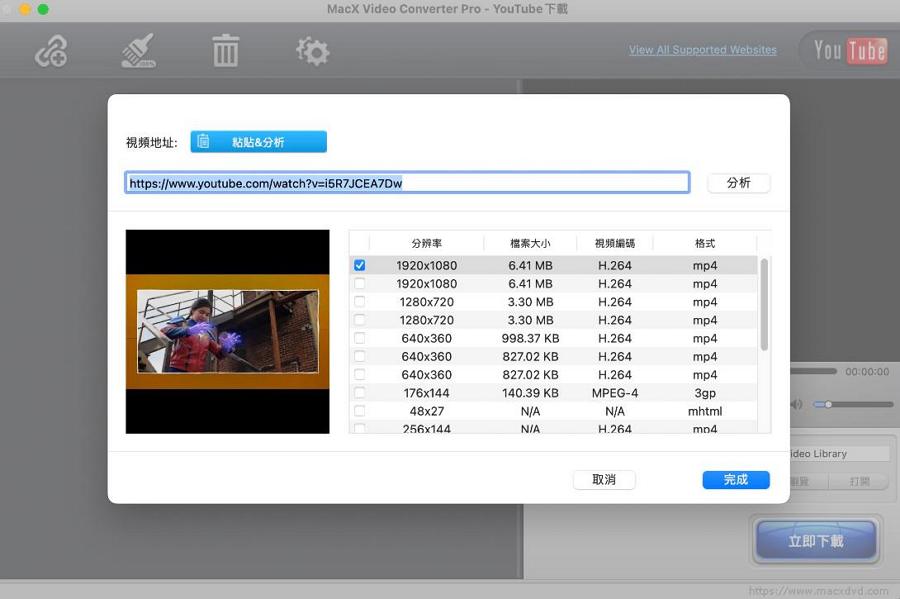Open View All Supported Websites link

point(703,50)
